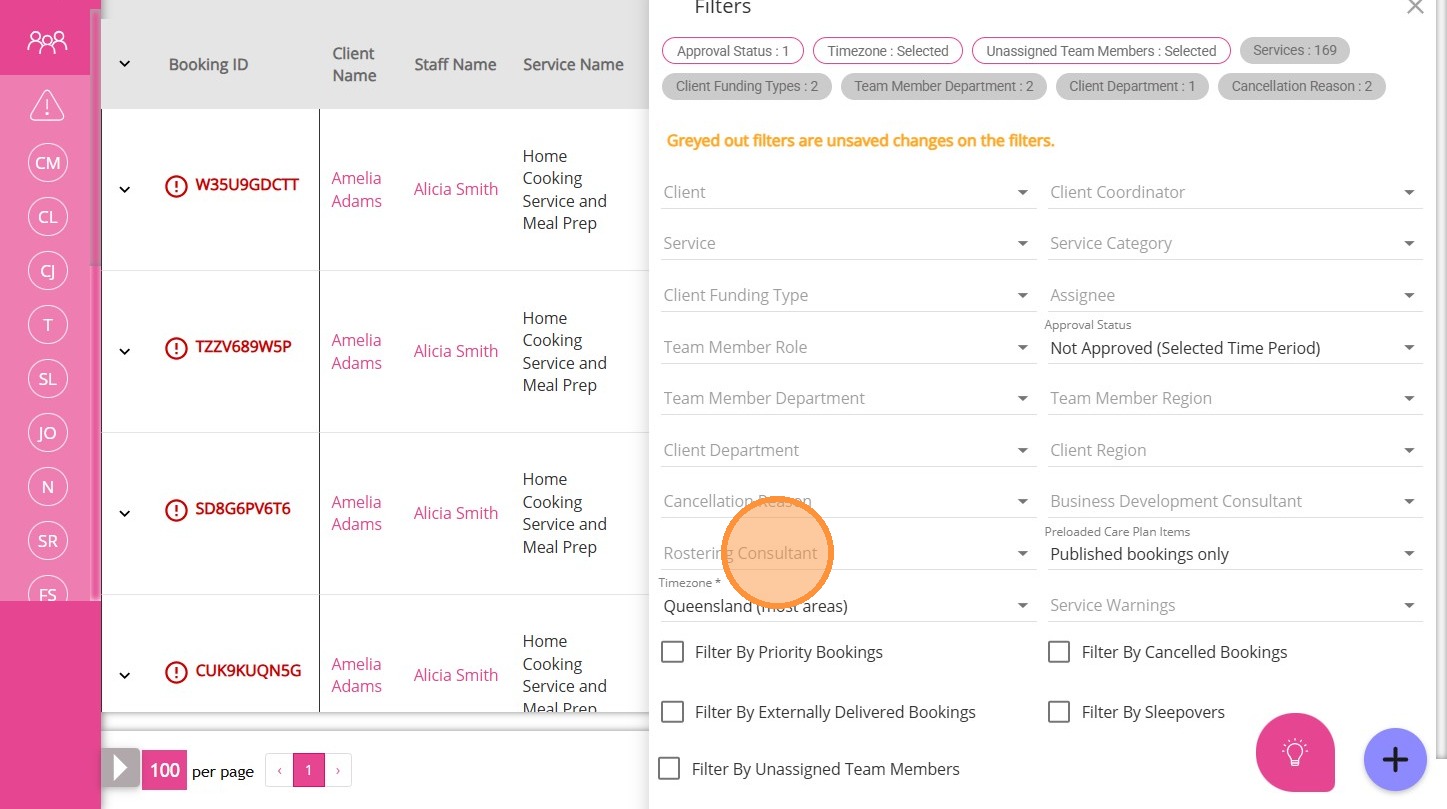Click the alert icon beside W35U9GDCTT
Screen dimensions: 1447x809
176,185
